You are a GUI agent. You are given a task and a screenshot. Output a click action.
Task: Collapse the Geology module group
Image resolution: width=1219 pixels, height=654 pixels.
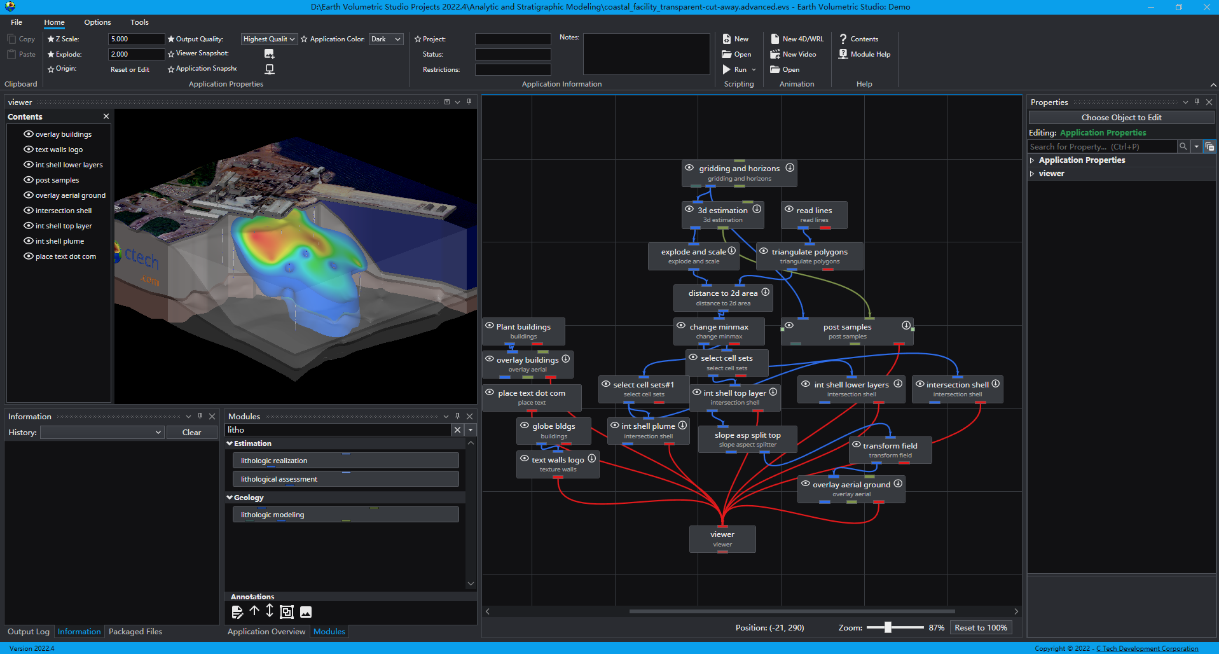click(x=229, y=497)
